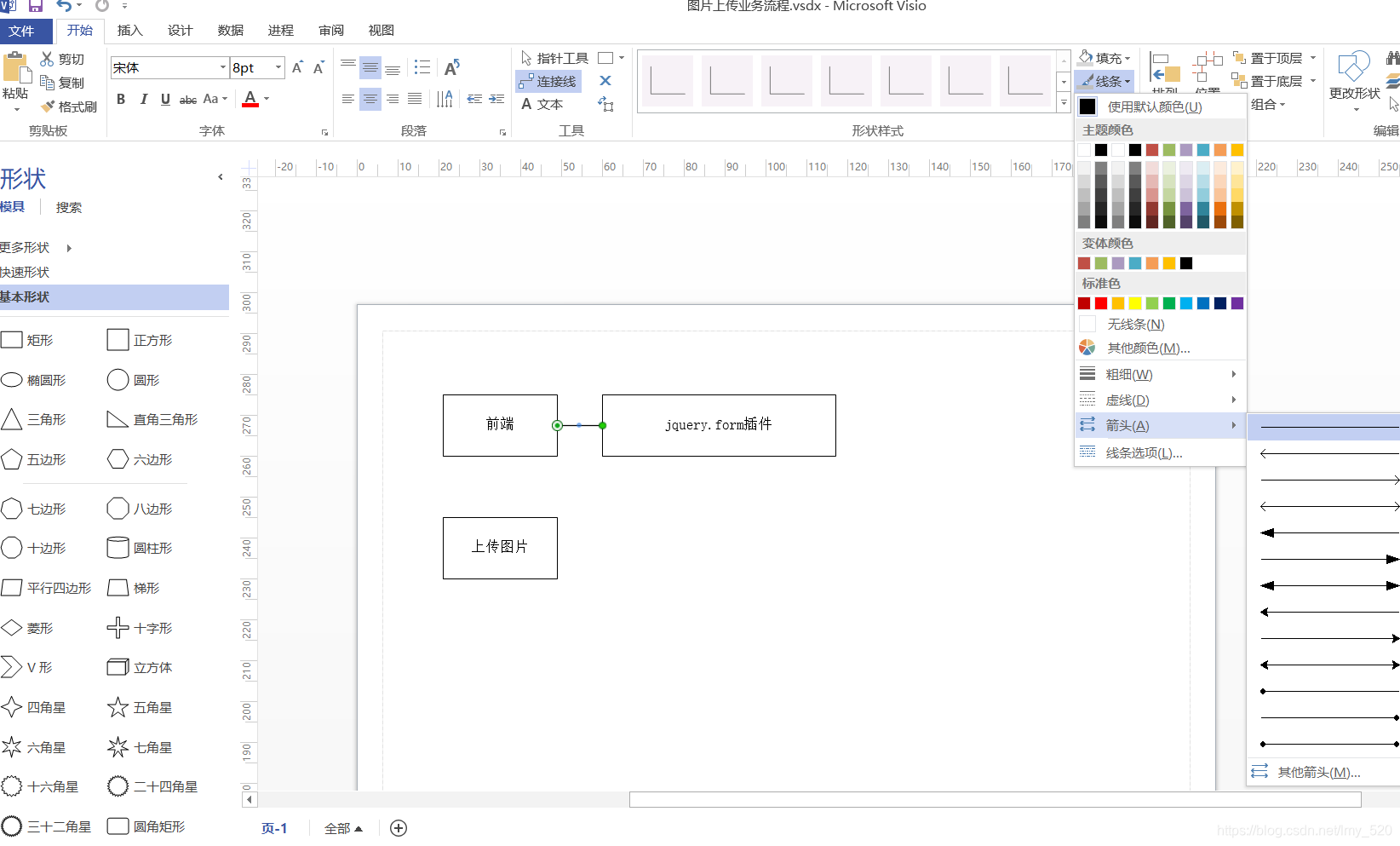The width and height of the screenshot is (1400, 846).
Task: Select the first shape style thumbnail
Action: (668, 81)
